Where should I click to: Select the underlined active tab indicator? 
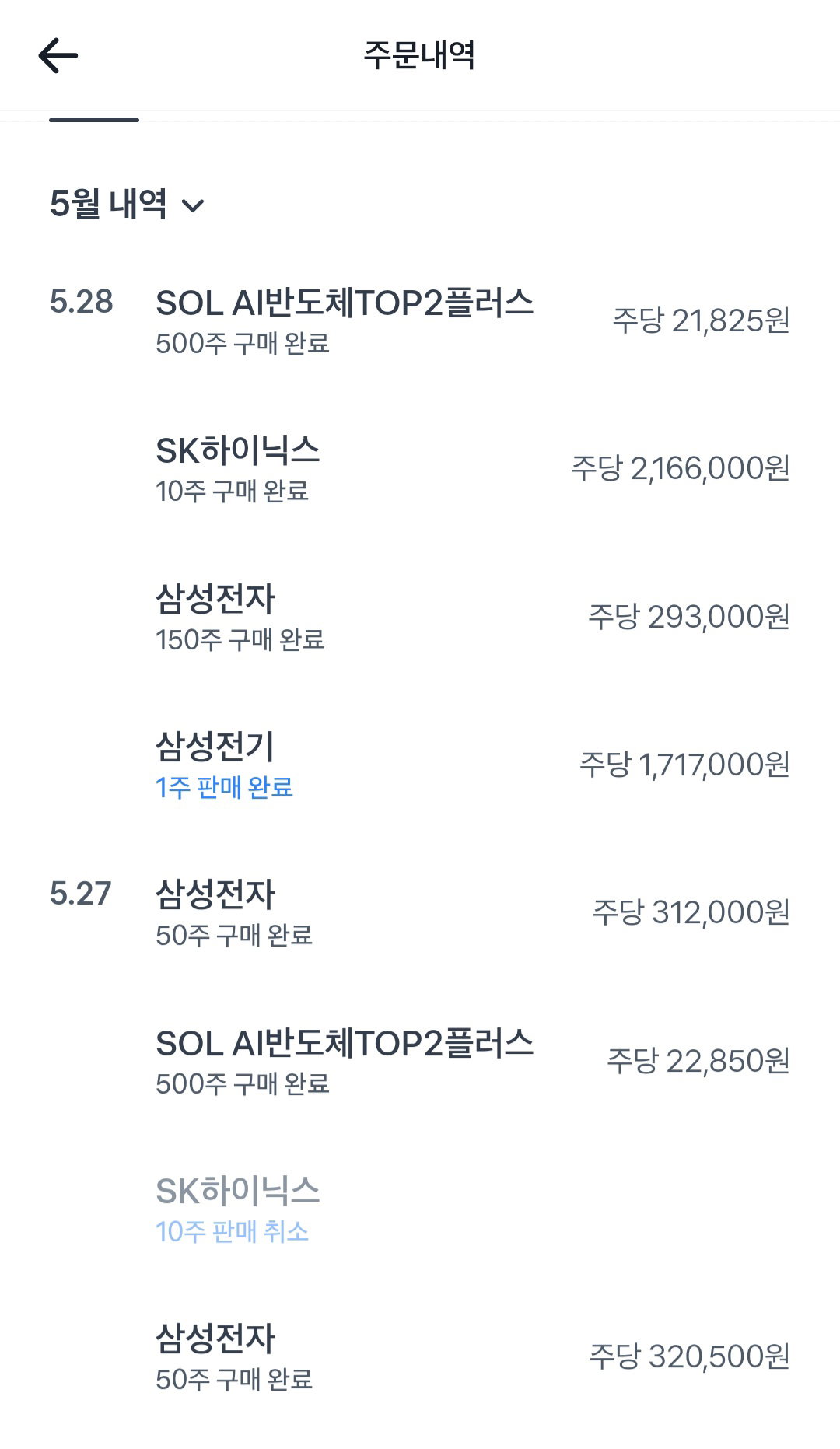point(94,120)
